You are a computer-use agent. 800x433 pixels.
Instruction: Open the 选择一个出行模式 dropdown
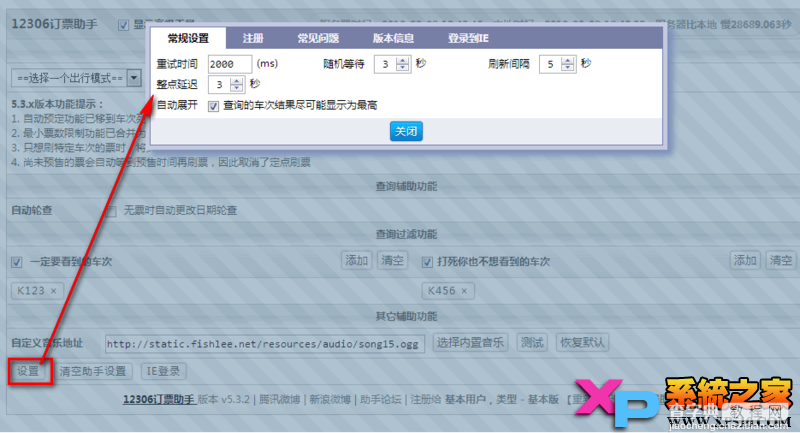(76, 79)
